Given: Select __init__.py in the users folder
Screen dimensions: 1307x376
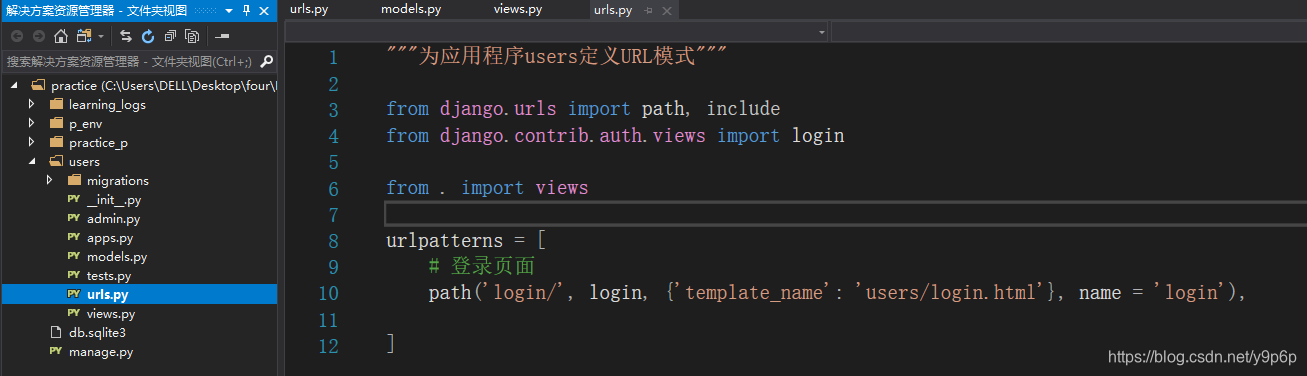Looking at the screenshot, I should 113,199.
